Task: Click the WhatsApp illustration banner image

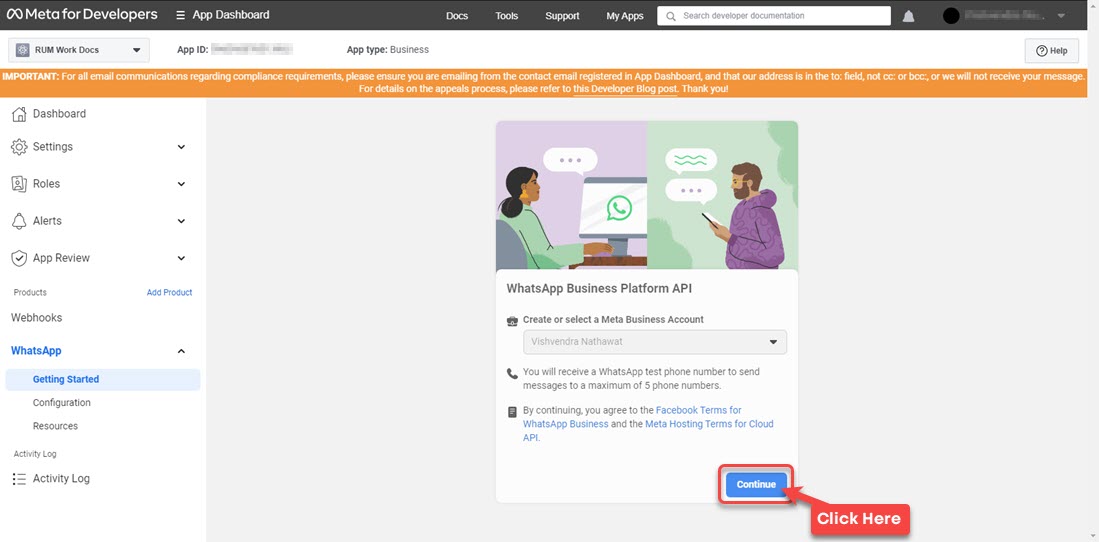Action: (x=647, y=195)
